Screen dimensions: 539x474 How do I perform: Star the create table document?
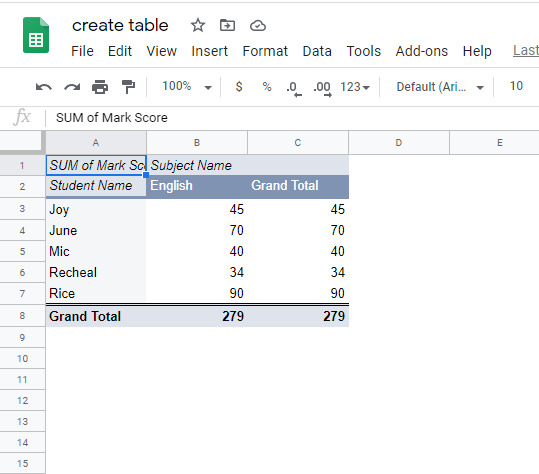click(x=198, y=26)
